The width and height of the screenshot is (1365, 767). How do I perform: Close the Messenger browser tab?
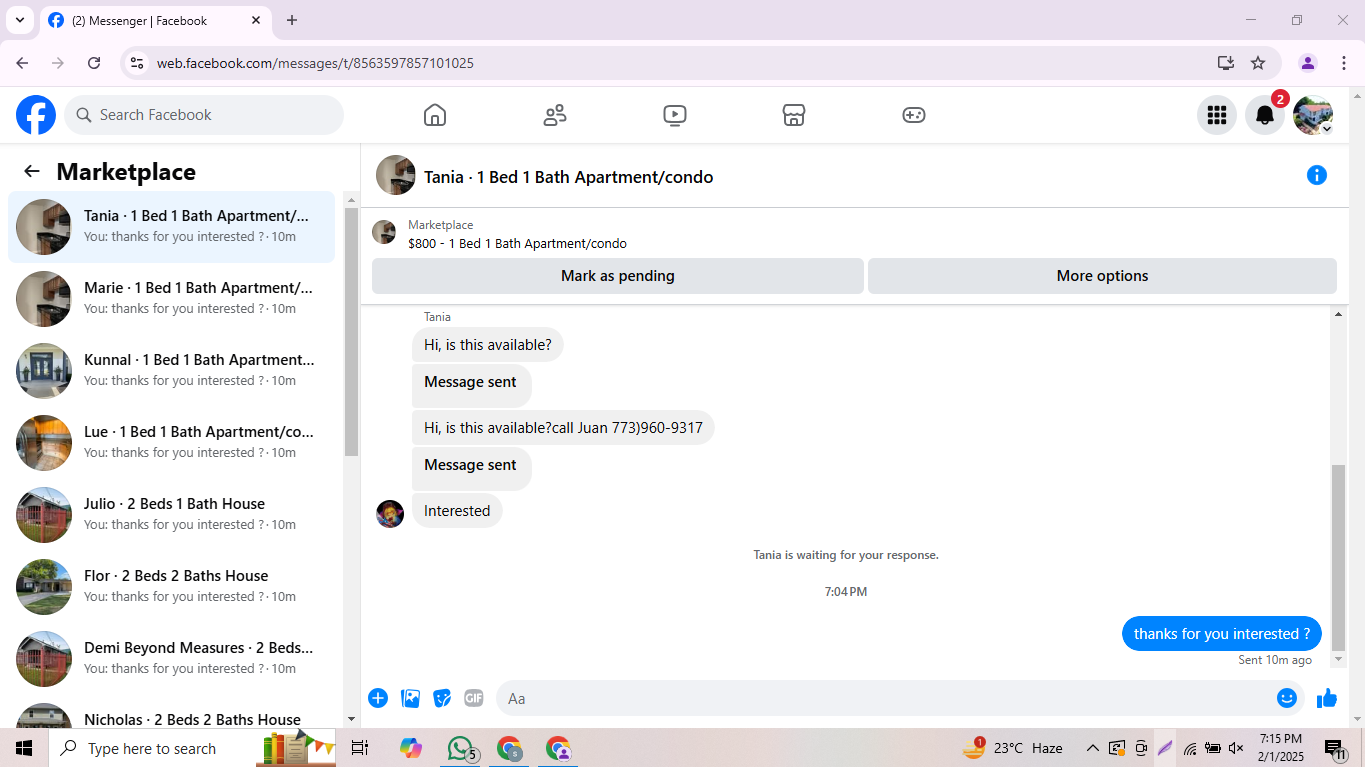256,20
